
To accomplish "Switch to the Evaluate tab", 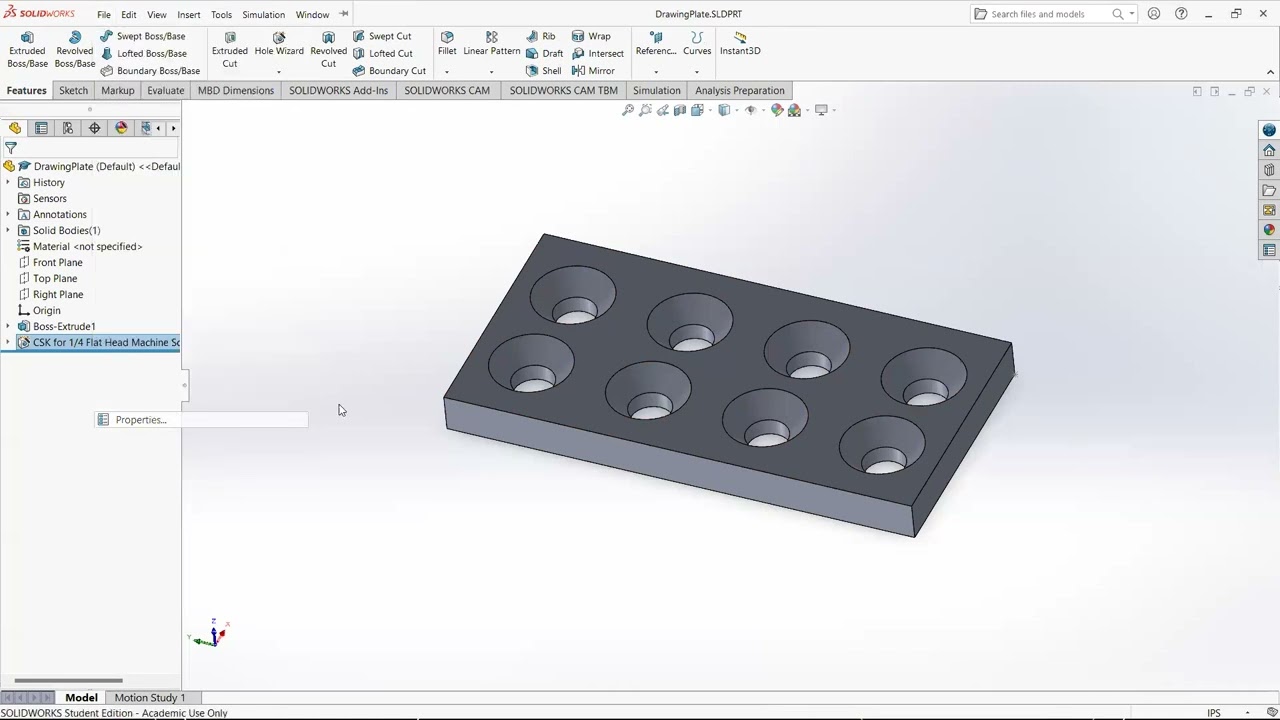I will click(165, 90).
